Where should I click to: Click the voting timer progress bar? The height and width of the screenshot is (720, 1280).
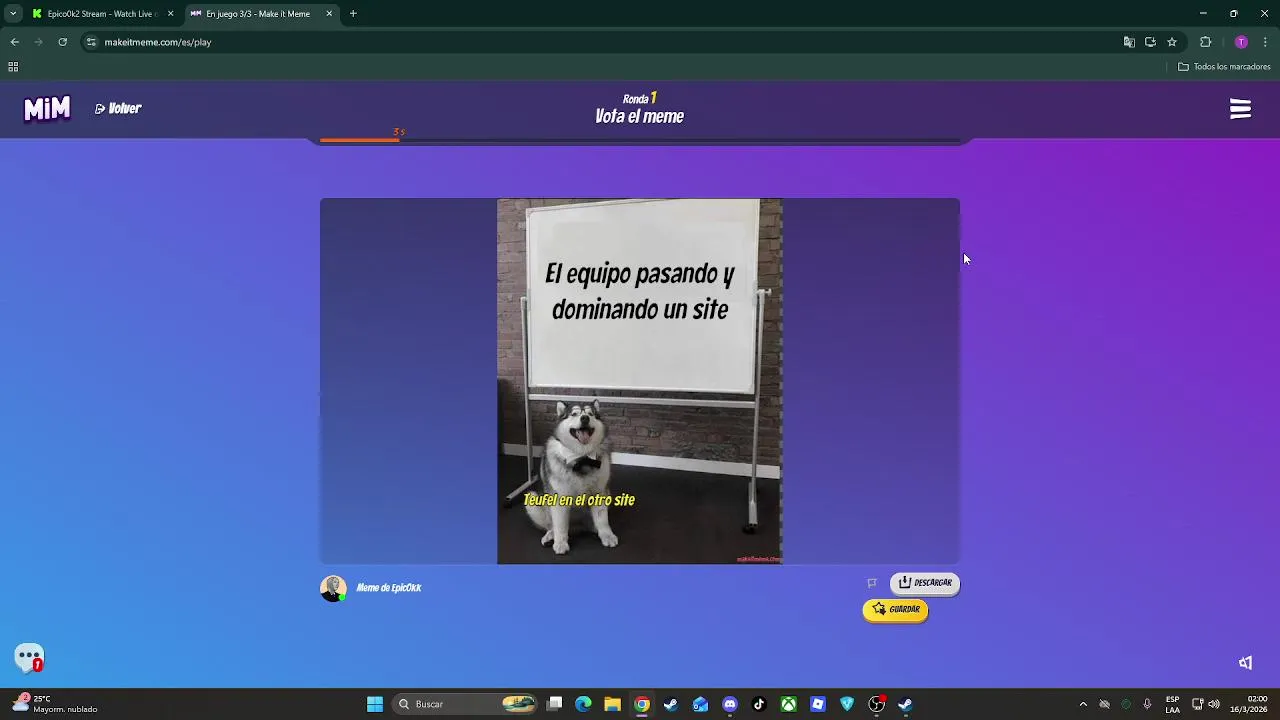click(640, 140)
